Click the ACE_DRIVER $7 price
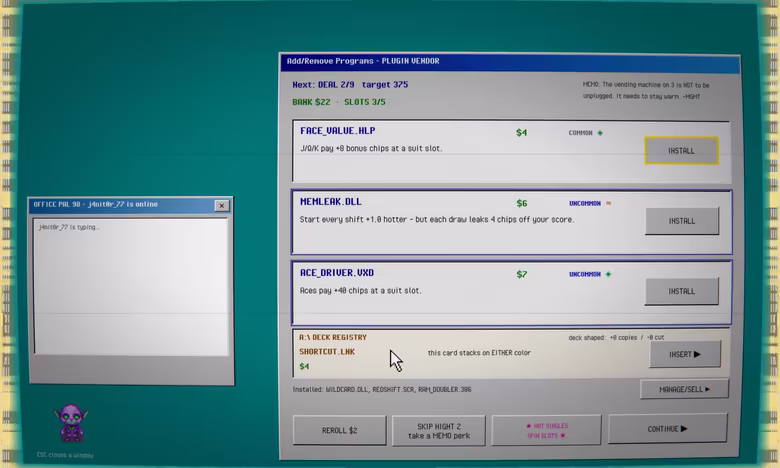The width and height of the screenshot is (780, 468). [x=521, y=274]
